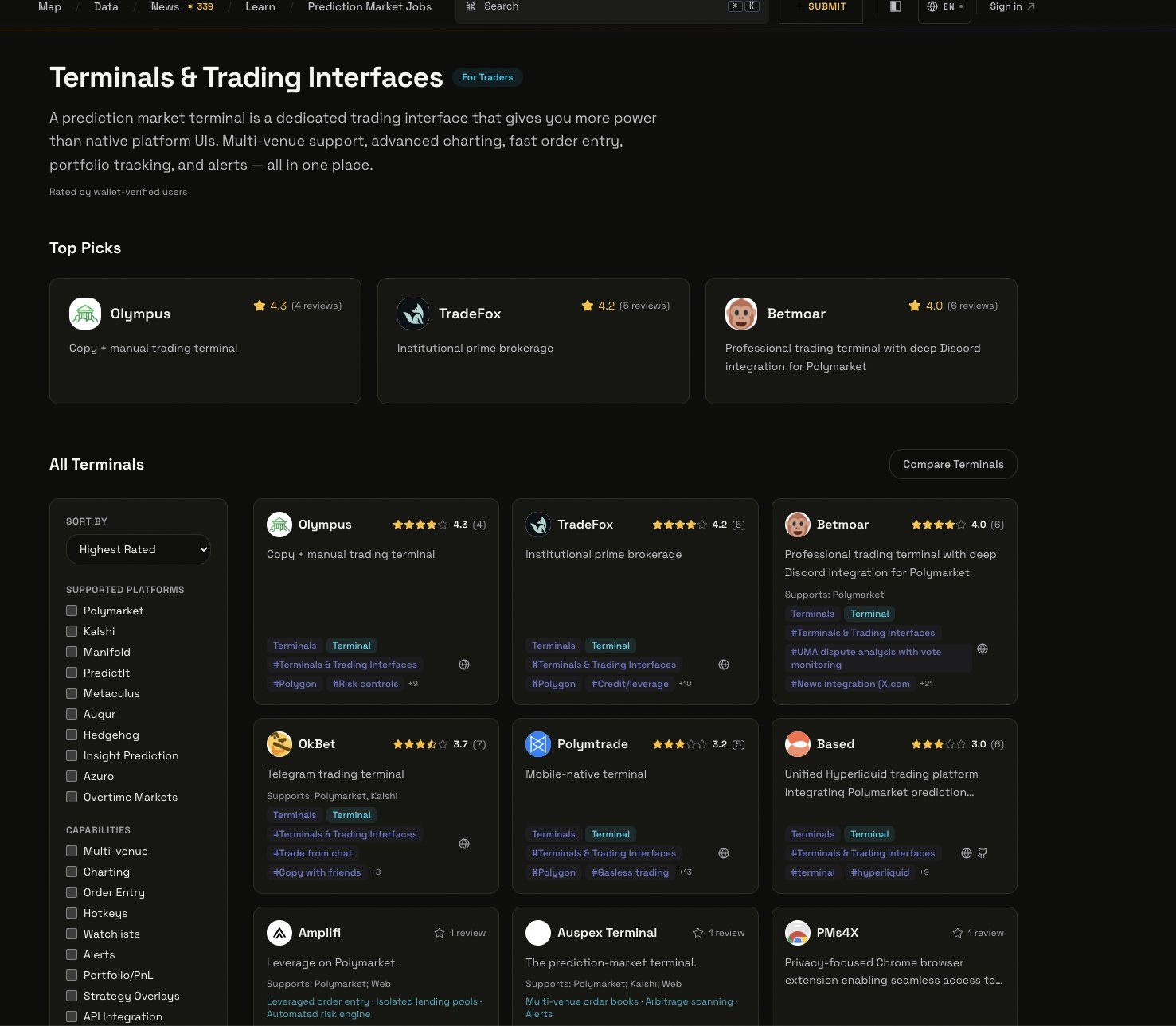This screenshot has height=1026, width=1176.
Task: Enable the Multi-venue capability filter
Action: 72,851
